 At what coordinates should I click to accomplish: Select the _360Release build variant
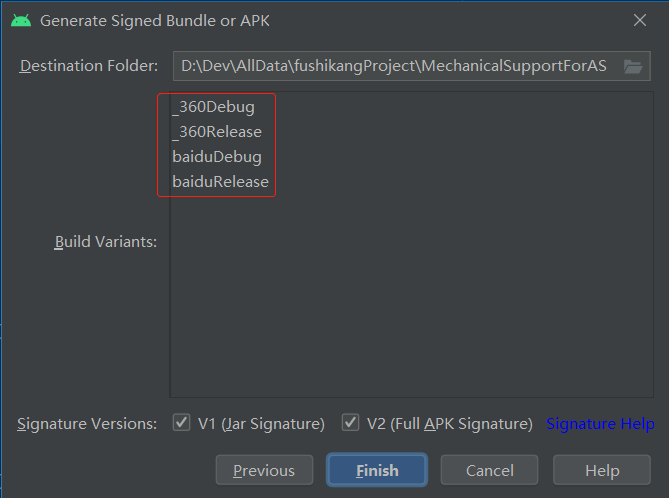(217, 132)
